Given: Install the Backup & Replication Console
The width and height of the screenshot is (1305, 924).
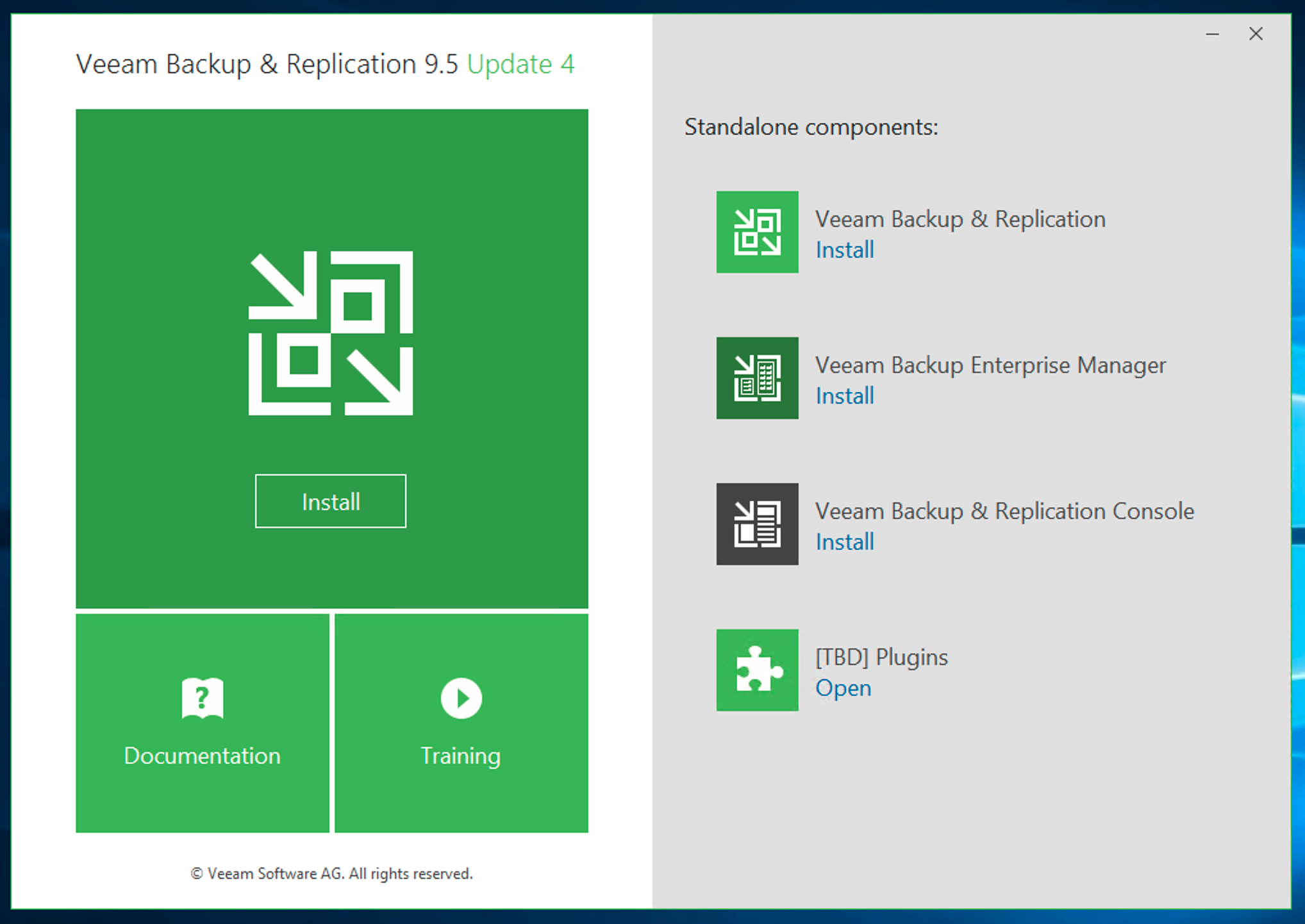Looking at the screenshot, I should (x=844, y=542).
